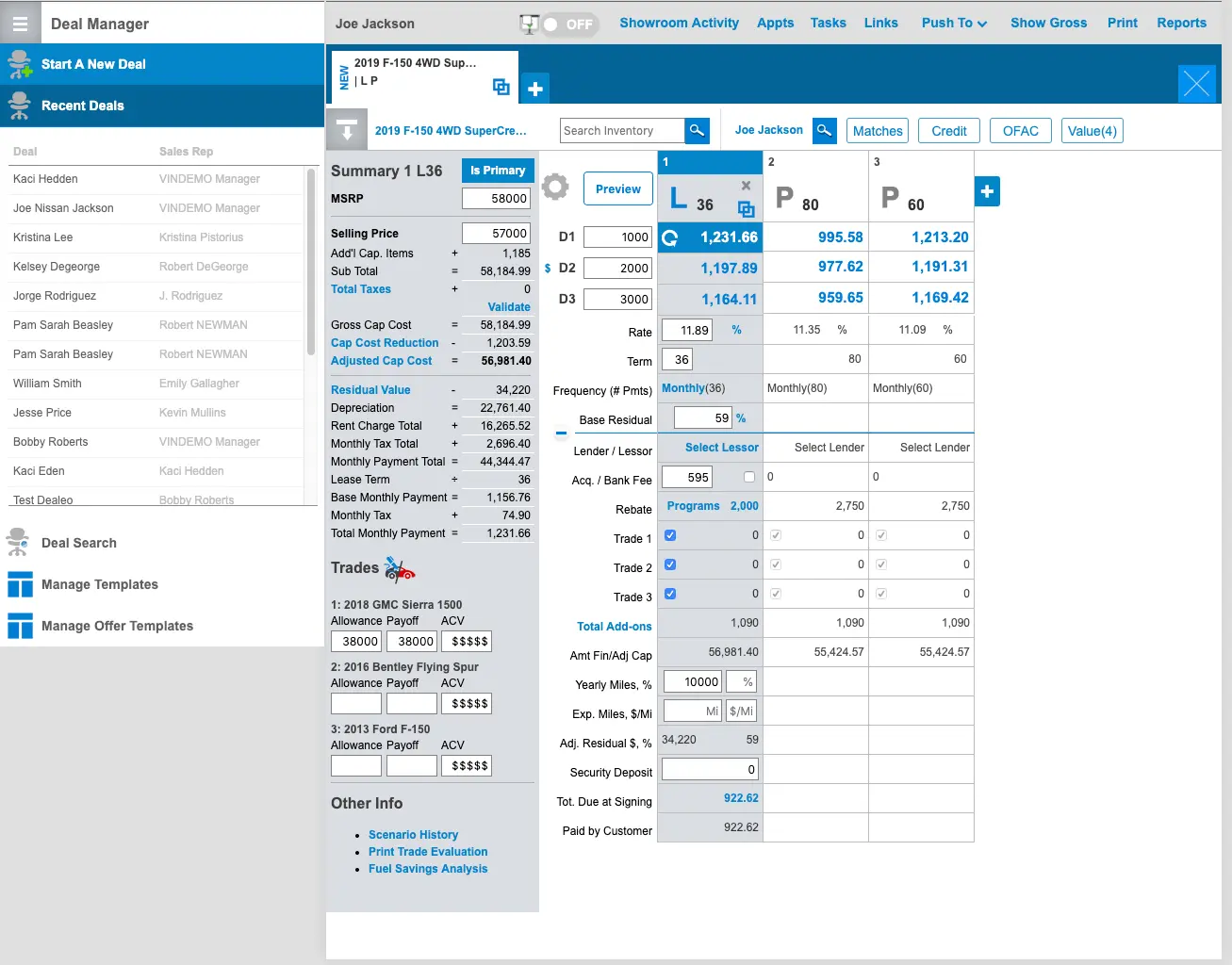Go to Showroom Activity
1232x965 pixels.
pyautogui.click(x=679, y=23)
